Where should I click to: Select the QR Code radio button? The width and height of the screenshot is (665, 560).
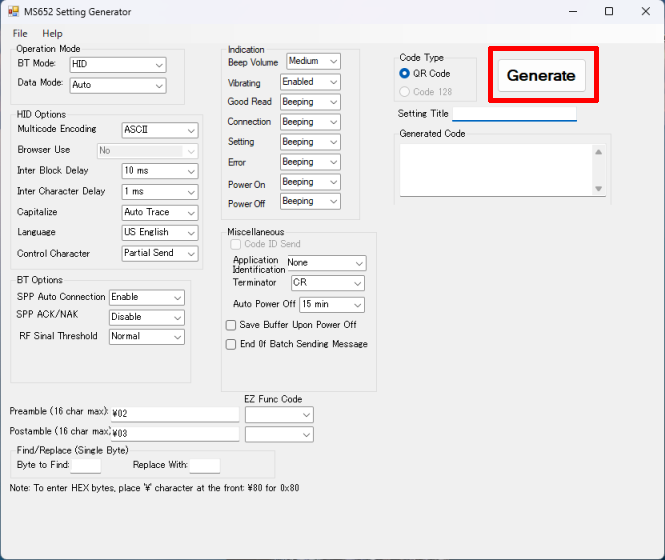[x=405, y=73]
